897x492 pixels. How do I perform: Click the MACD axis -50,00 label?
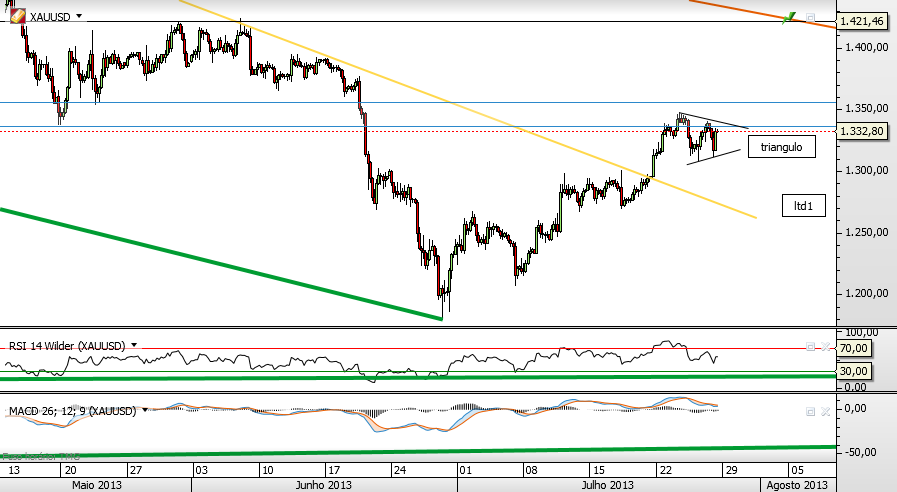coord(860,452)
